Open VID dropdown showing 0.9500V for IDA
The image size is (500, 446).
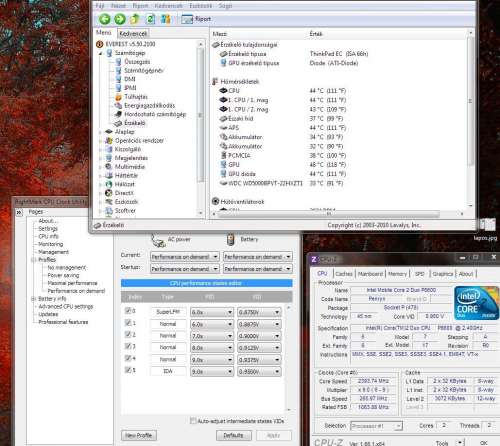pyautogui.click(x=259, y=372)
